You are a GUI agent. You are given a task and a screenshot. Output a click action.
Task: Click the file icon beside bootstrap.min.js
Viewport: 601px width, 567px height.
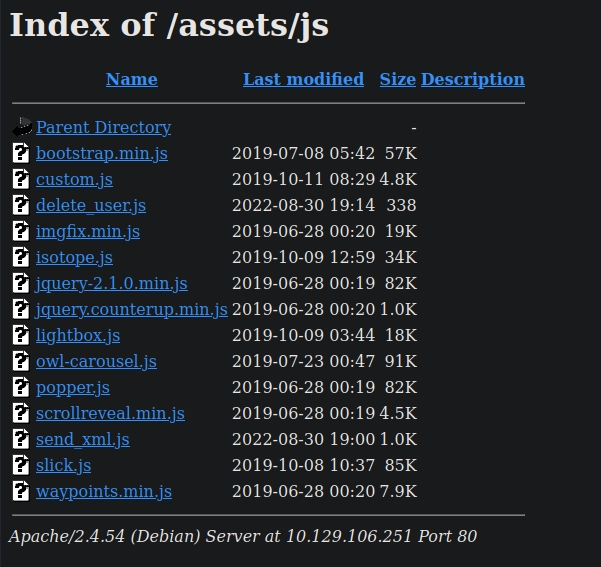click(x=22, y=153)
